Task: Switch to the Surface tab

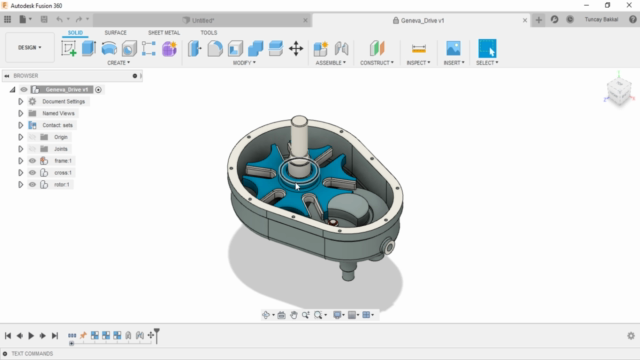Action: click(116, 33)
